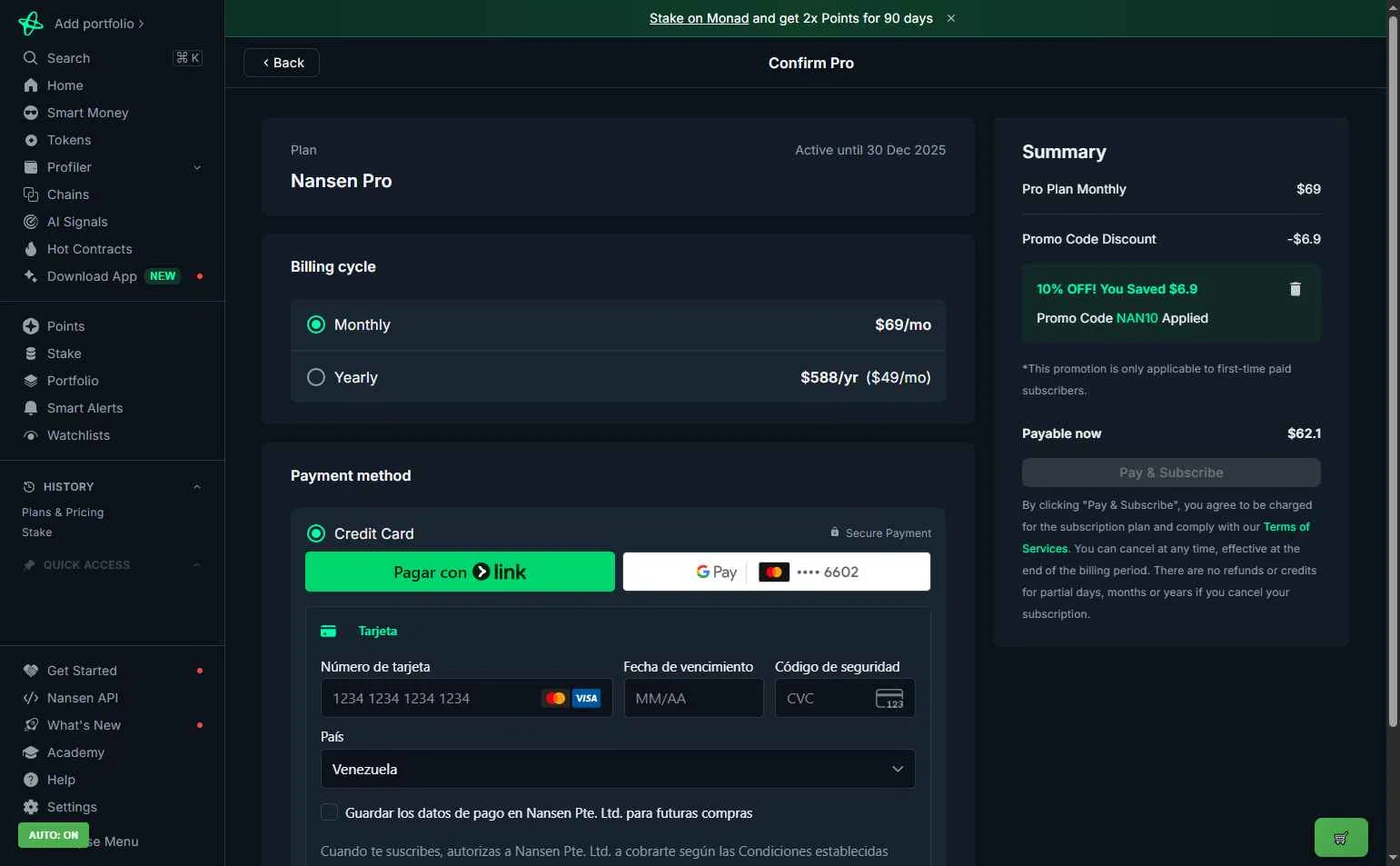This screenshot has width=1400, height=866.
Task: Open the Hot Contracts menu item
Action: click(x=89, y=249)
